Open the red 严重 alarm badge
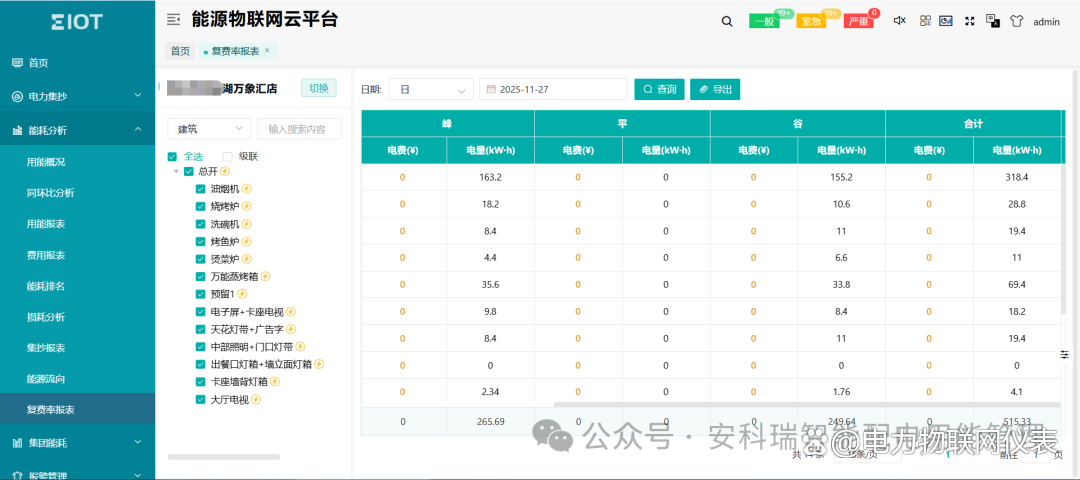Screen dimensions: 1080x480 (x=858, y=21)
